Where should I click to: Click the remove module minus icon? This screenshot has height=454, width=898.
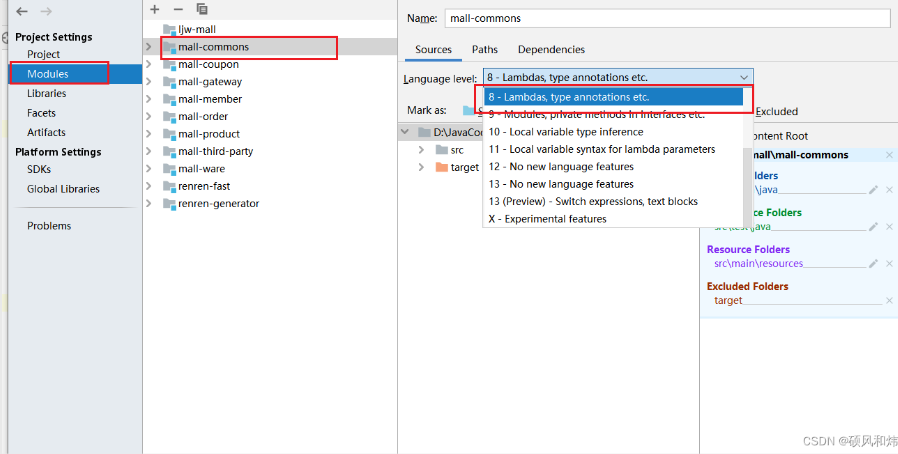[178, 9]
